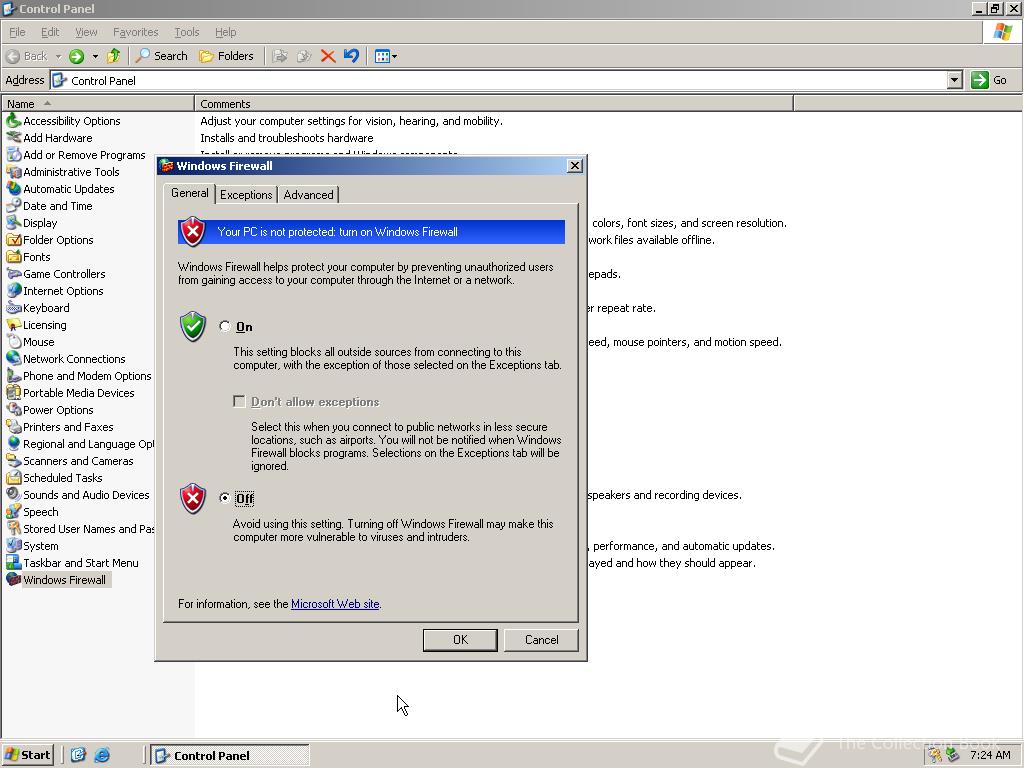
Task: Open the File menu
Action: 17,32
